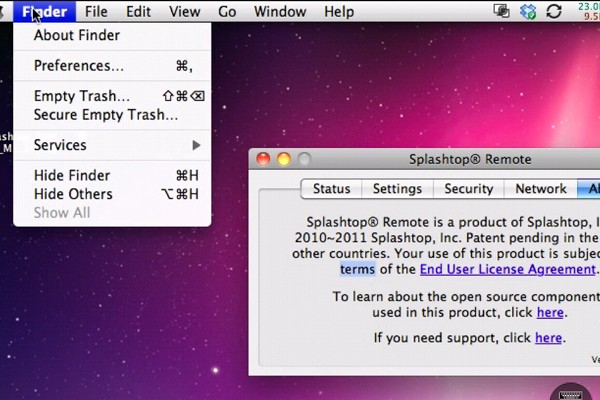Select Hide Finder menu entry

click(x=72, y=175)
